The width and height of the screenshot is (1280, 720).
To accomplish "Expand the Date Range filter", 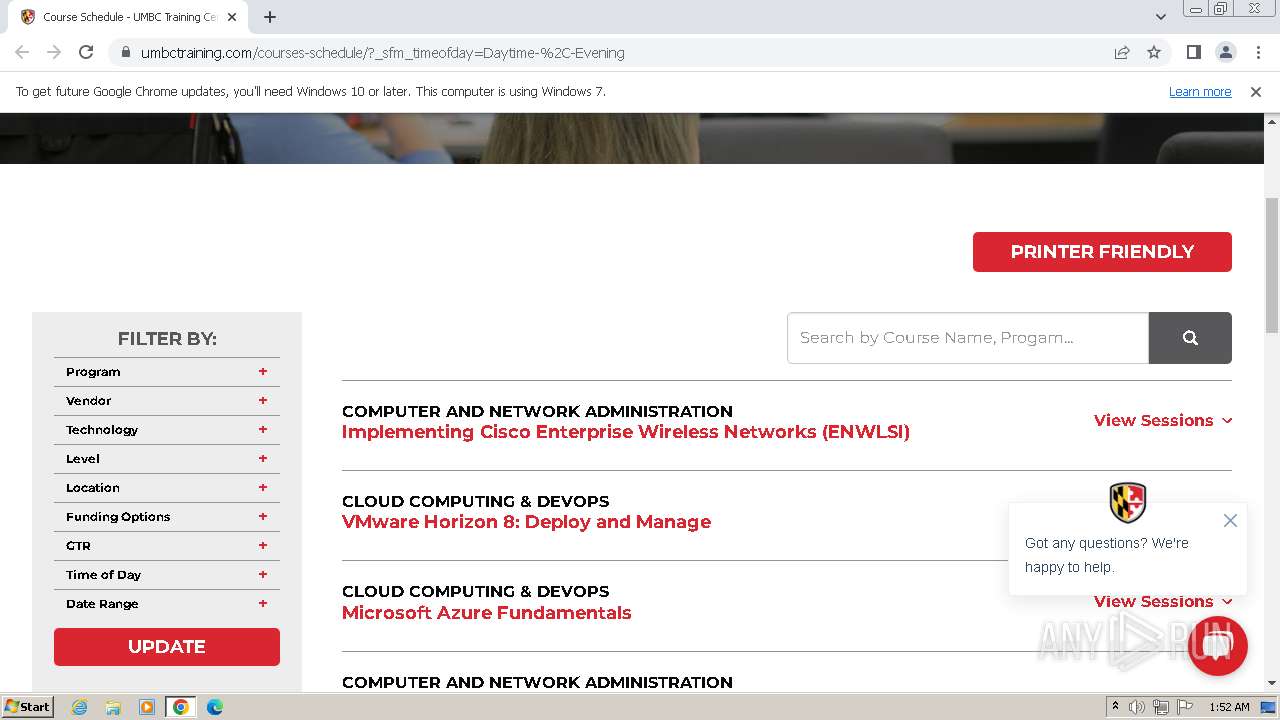I will pos(167,604).
